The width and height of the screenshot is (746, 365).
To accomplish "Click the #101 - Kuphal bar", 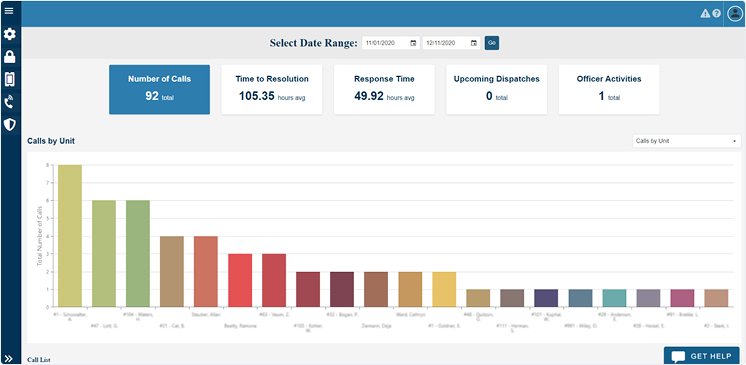I will 546,298.
